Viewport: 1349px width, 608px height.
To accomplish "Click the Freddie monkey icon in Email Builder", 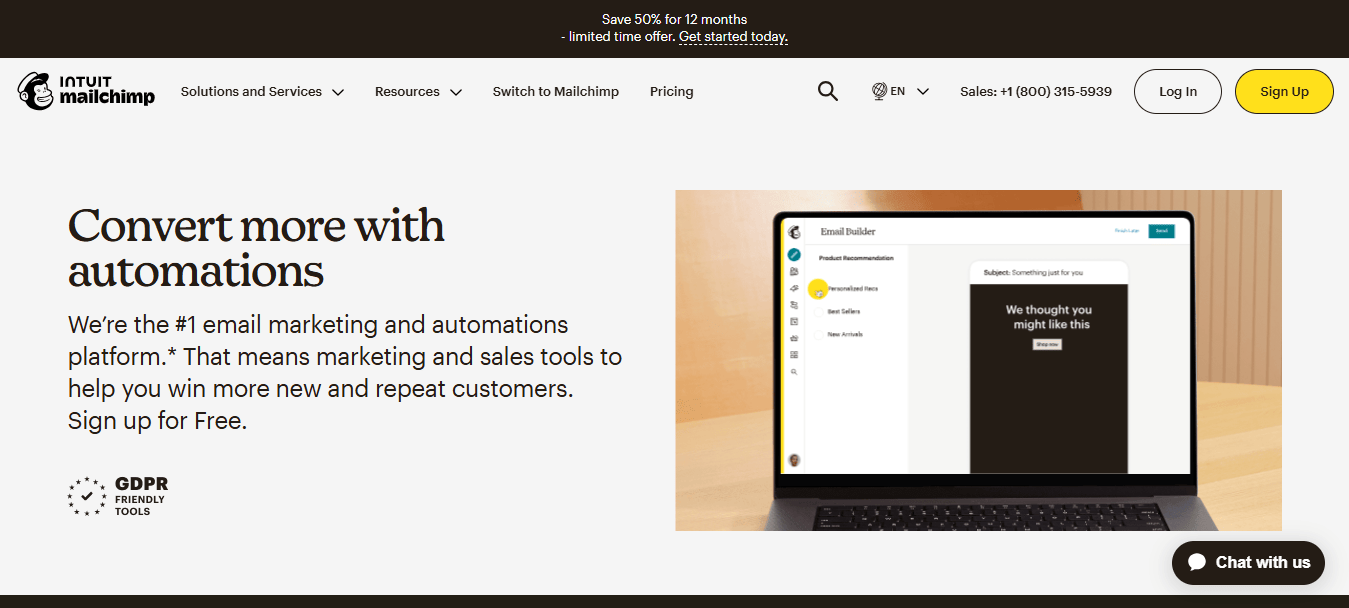I will (x=794, y=231).
